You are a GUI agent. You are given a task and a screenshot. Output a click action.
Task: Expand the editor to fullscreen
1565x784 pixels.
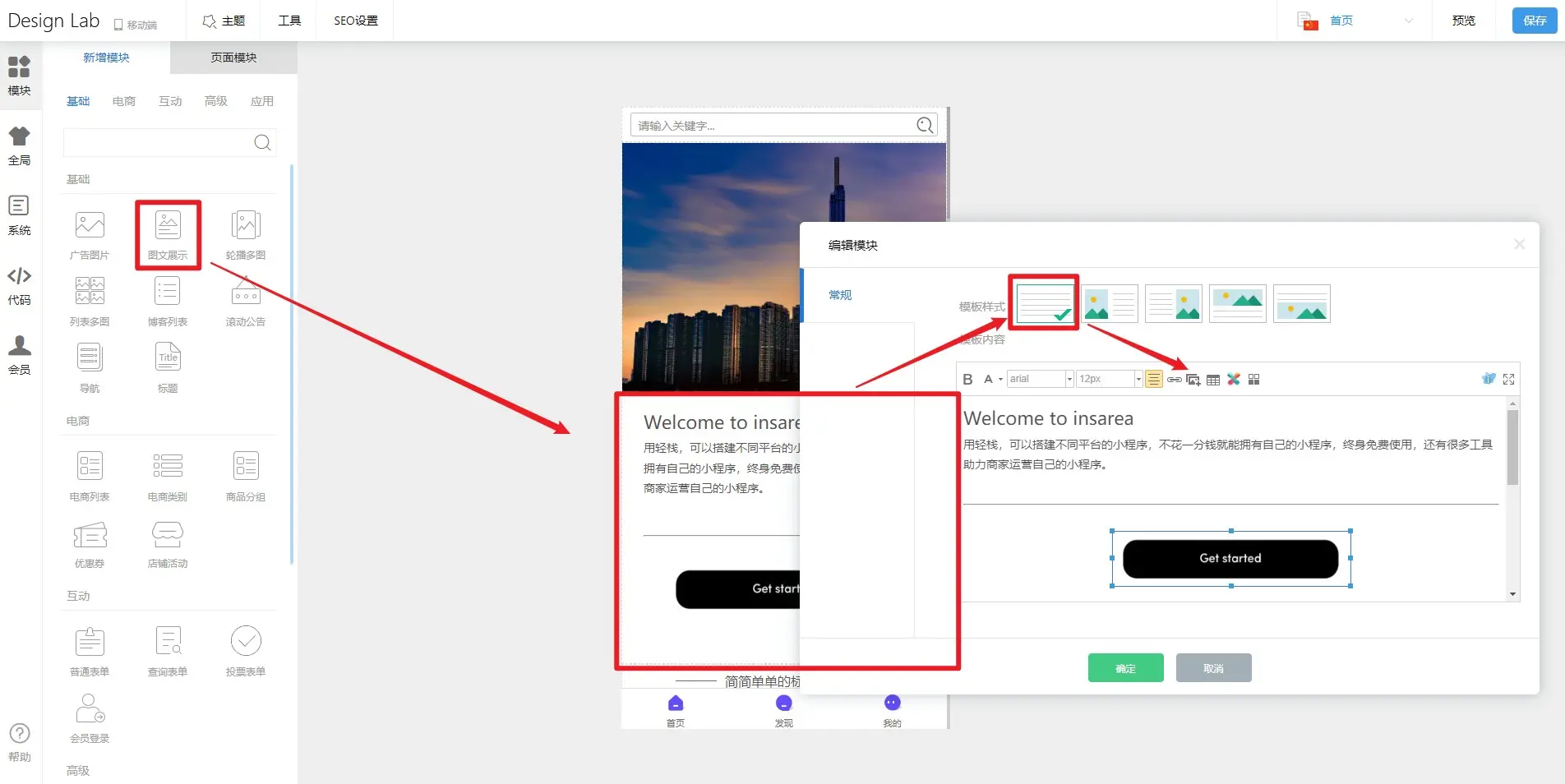pos(1508,379)
